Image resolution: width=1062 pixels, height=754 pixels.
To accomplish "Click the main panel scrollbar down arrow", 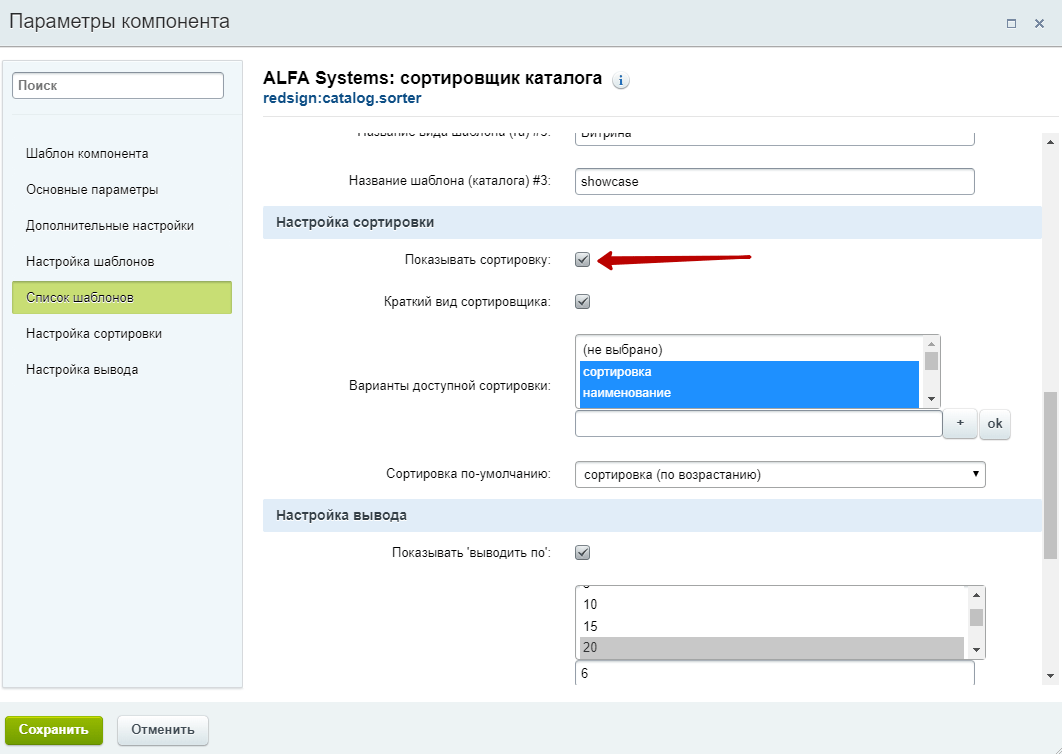I will point(1050,675).
